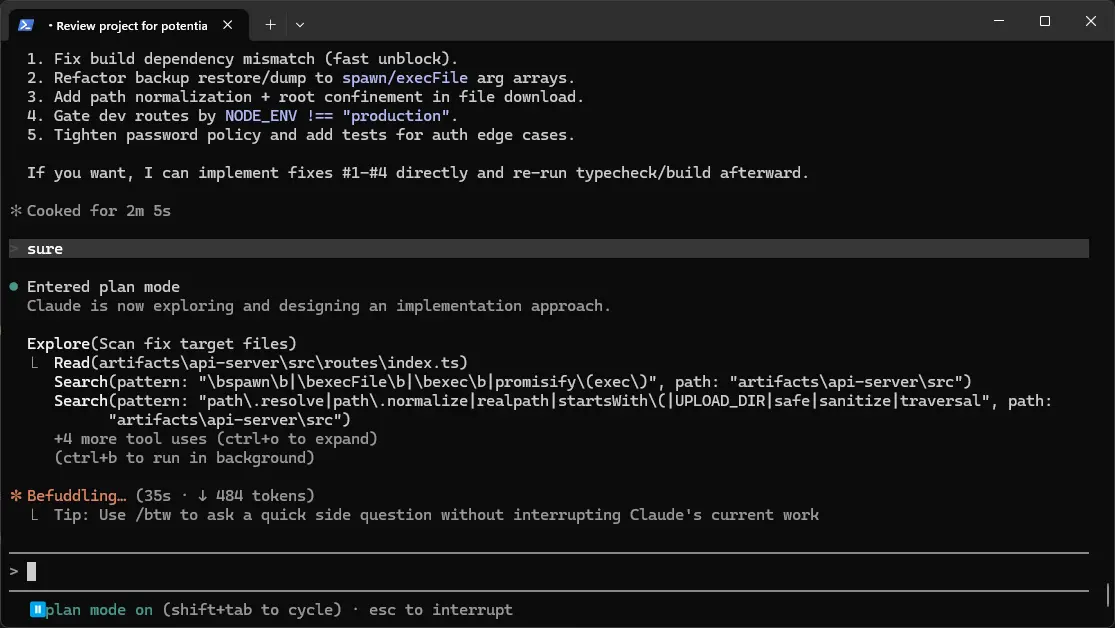Click the Search line with the path\.resolve pattern
This screenshot has height=628, width=1115.
(x=553, y=410)
